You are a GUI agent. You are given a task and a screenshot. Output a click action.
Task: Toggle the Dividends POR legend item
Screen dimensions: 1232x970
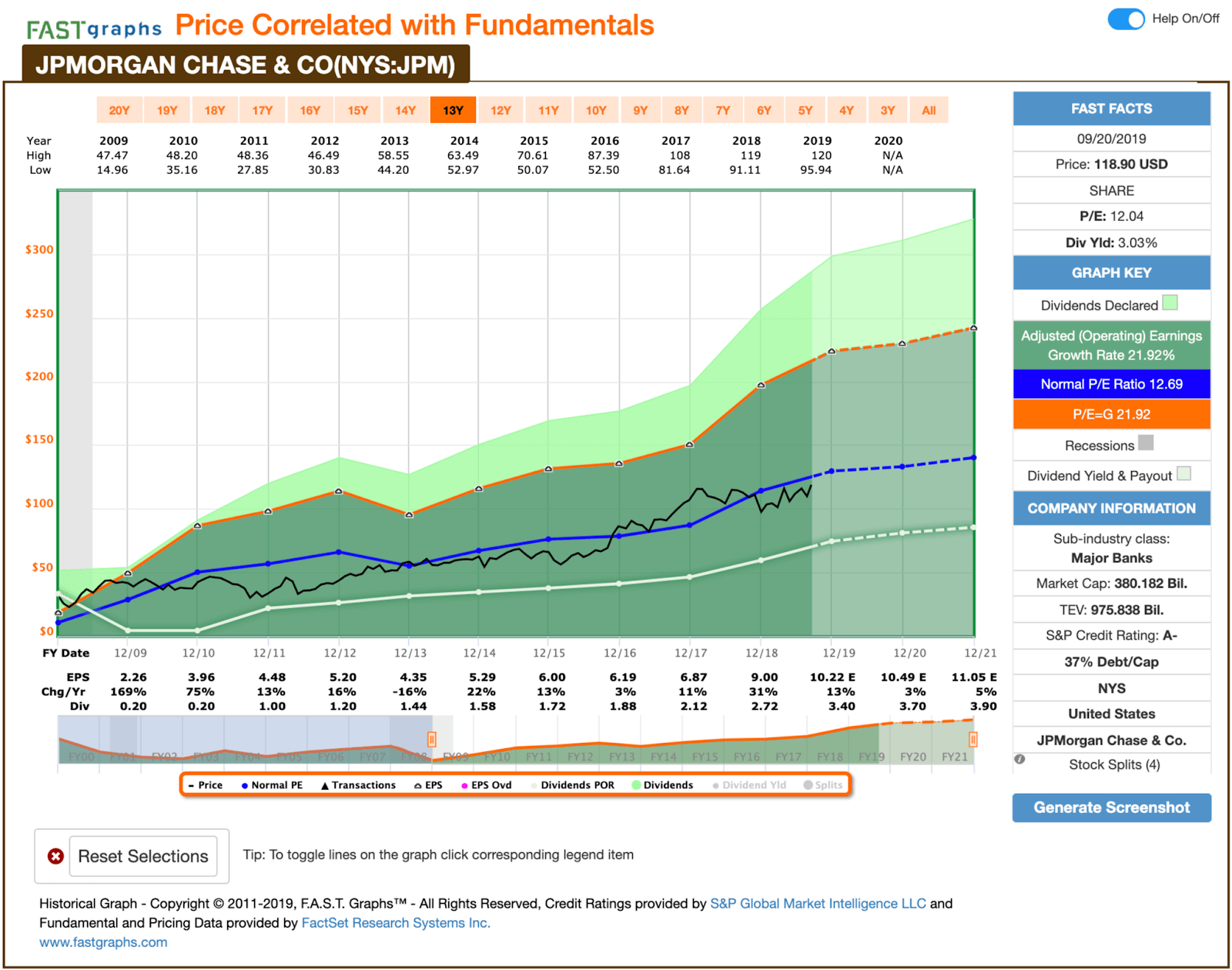pos(572,785)
